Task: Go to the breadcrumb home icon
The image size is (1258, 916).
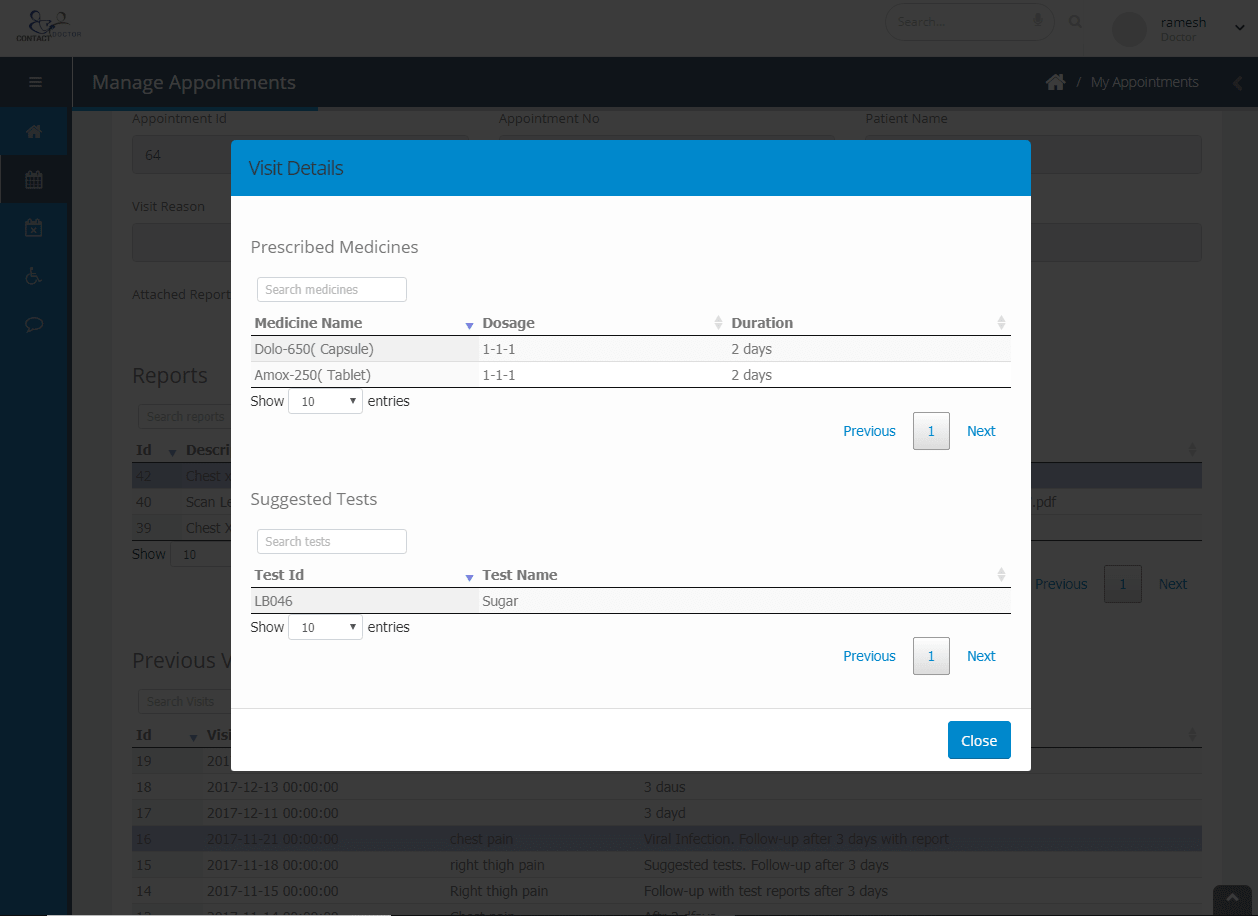Action: [x=1055, y=82]
